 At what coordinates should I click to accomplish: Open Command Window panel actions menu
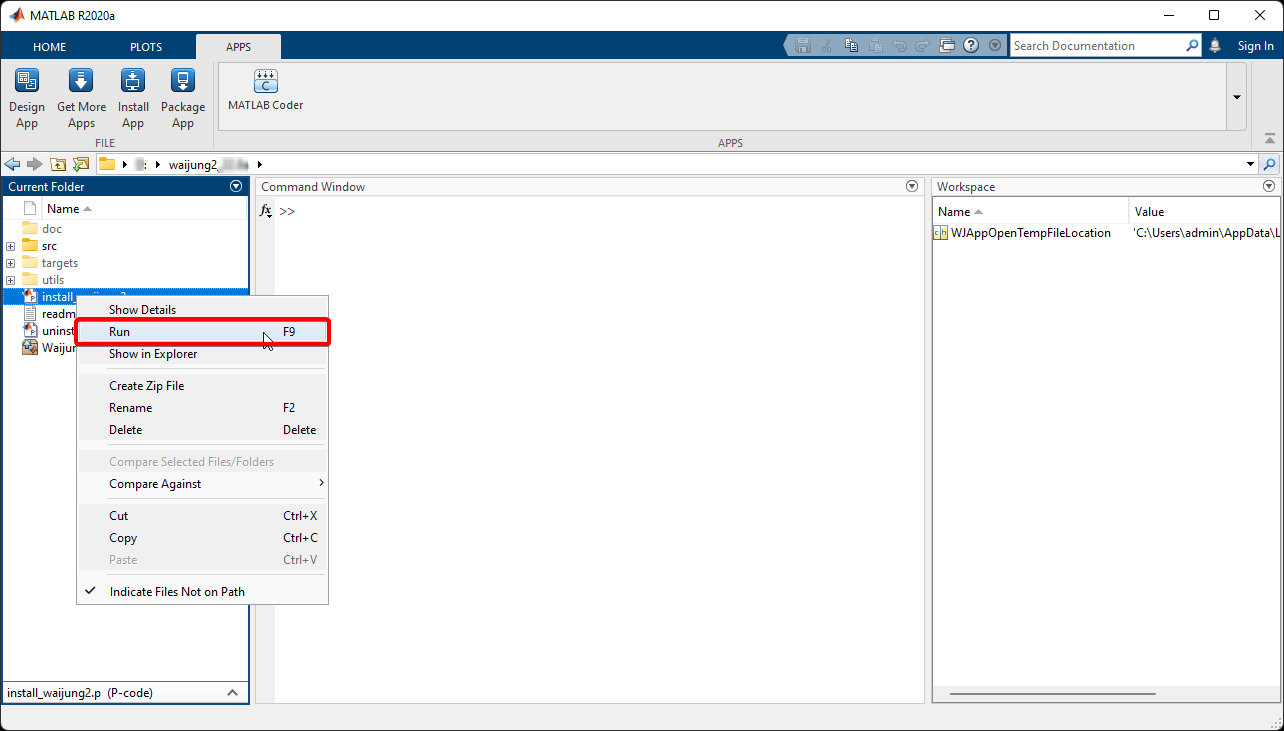(x=912, y=186)
